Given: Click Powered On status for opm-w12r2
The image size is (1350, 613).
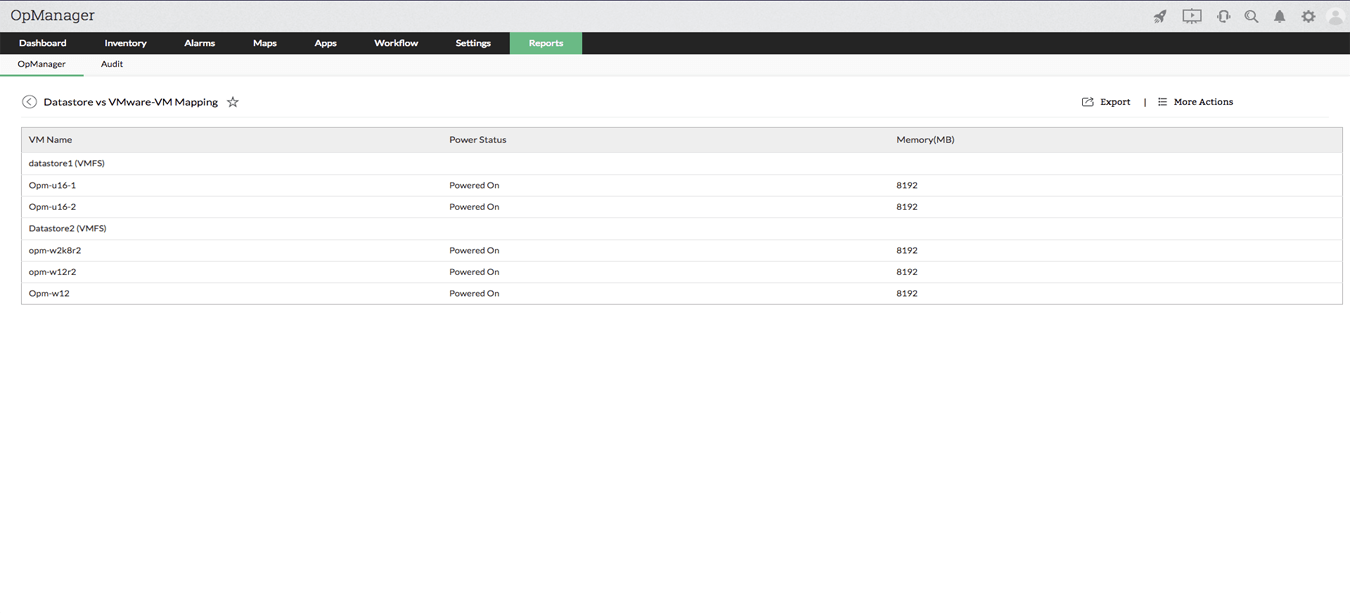Looking at the screenshot, I should (474, 272).
